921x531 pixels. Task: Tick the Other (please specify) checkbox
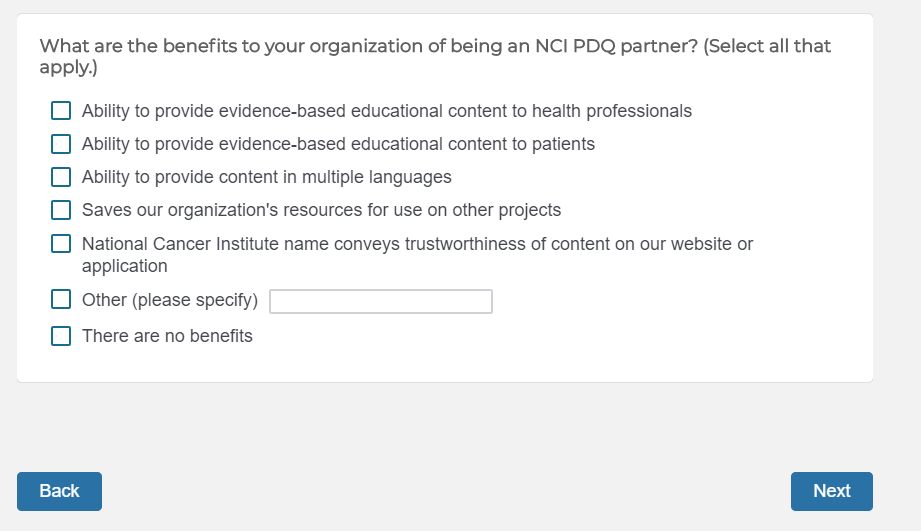coord(61,300)
